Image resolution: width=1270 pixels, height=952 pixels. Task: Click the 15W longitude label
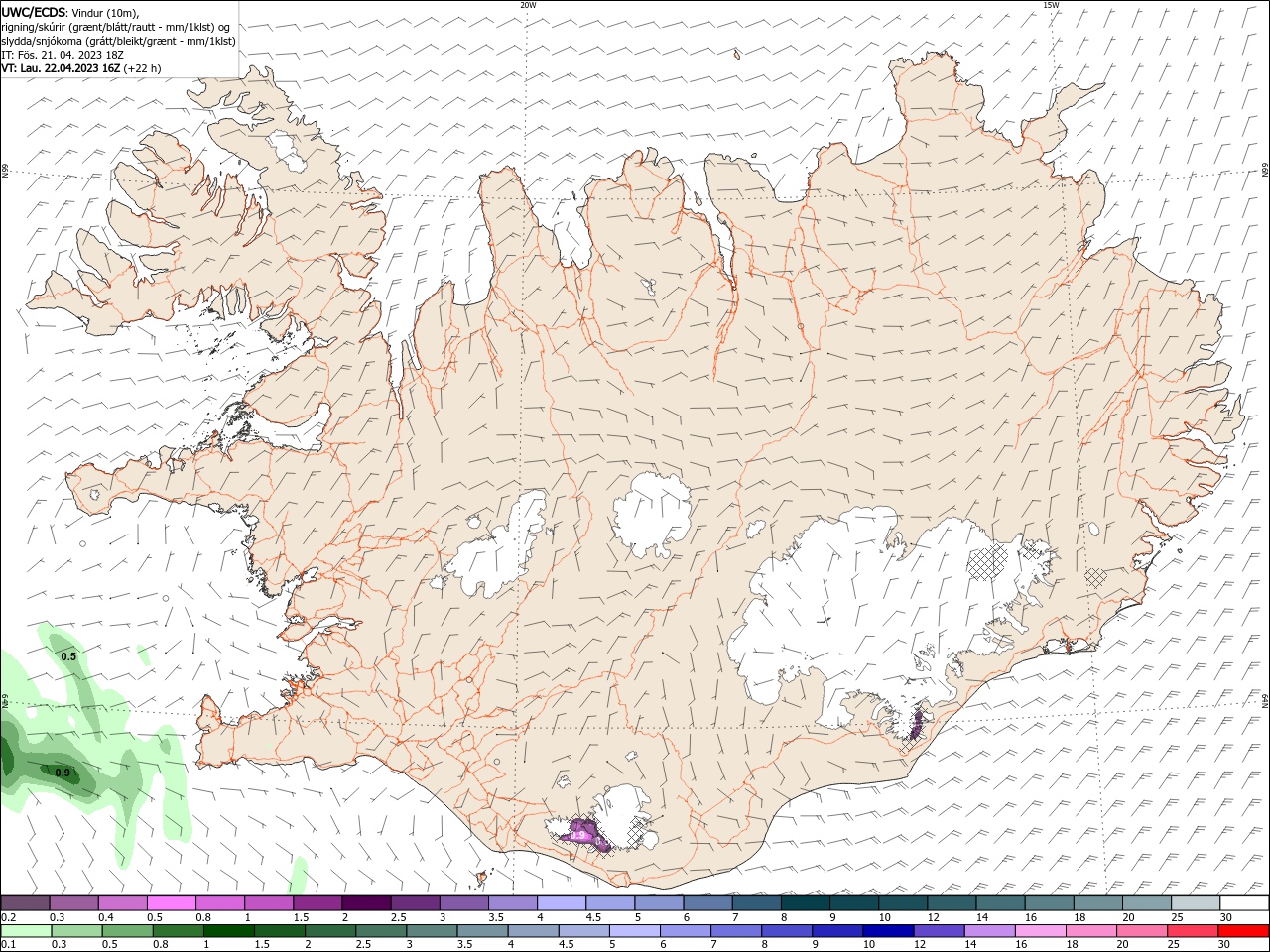click(x=1051, y=5)
